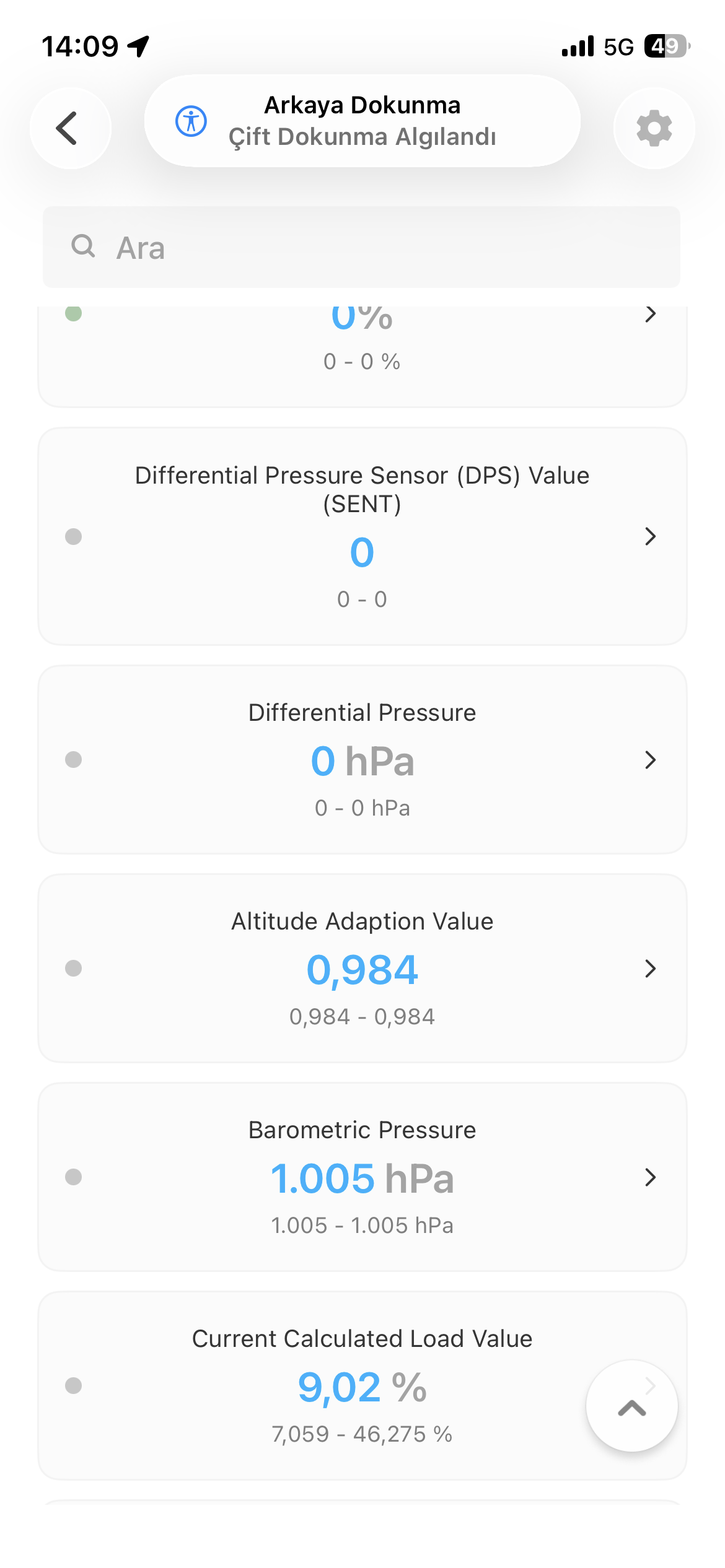Toggle the Differential Pressure Sensor (SENT) dot
This screenshot has height=1568, width=725.
73,536
